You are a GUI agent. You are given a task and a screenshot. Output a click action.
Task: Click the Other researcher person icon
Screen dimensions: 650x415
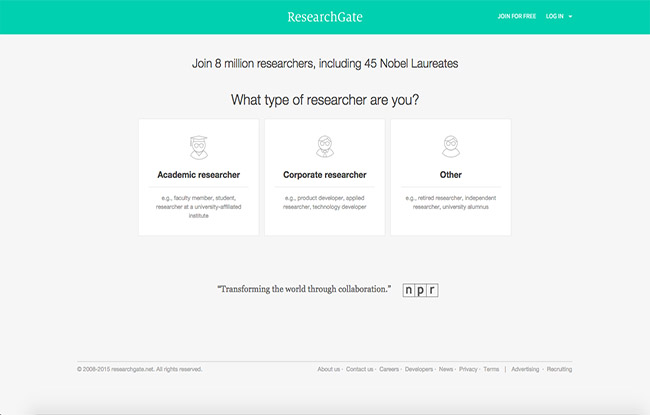(x=451, y=146)
